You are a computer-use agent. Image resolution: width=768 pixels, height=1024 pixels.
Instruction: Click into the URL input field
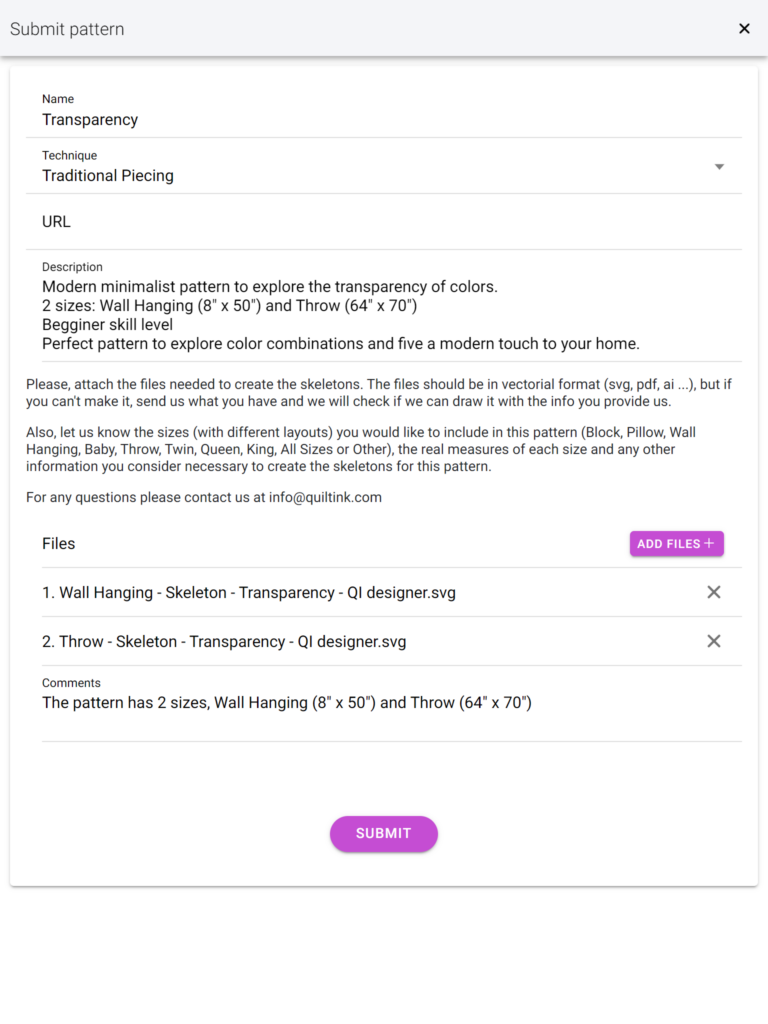click(x=384, y=222)
